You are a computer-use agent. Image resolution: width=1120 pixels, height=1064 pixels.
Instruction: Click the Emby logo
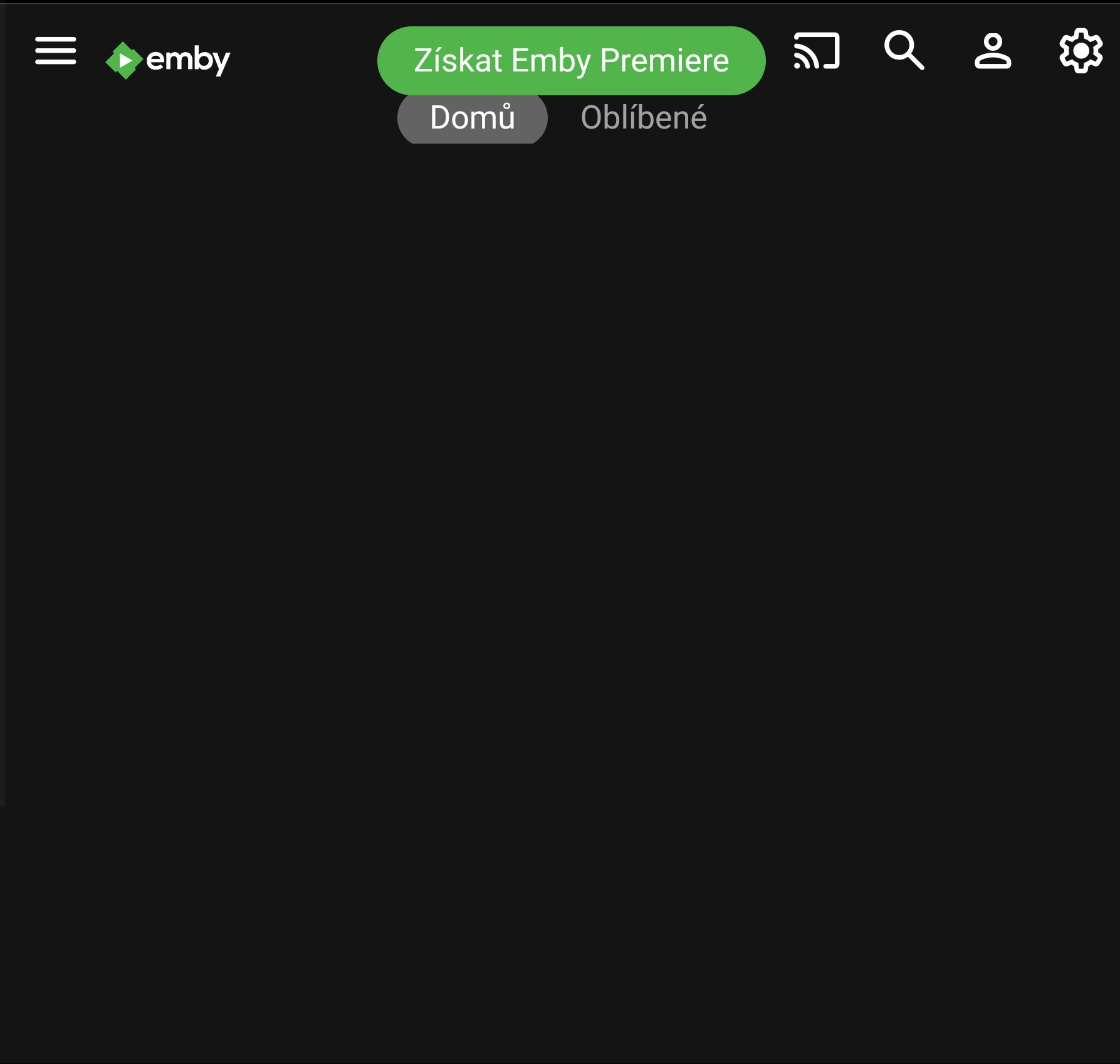pyautogui.click(x=167, y=60)
